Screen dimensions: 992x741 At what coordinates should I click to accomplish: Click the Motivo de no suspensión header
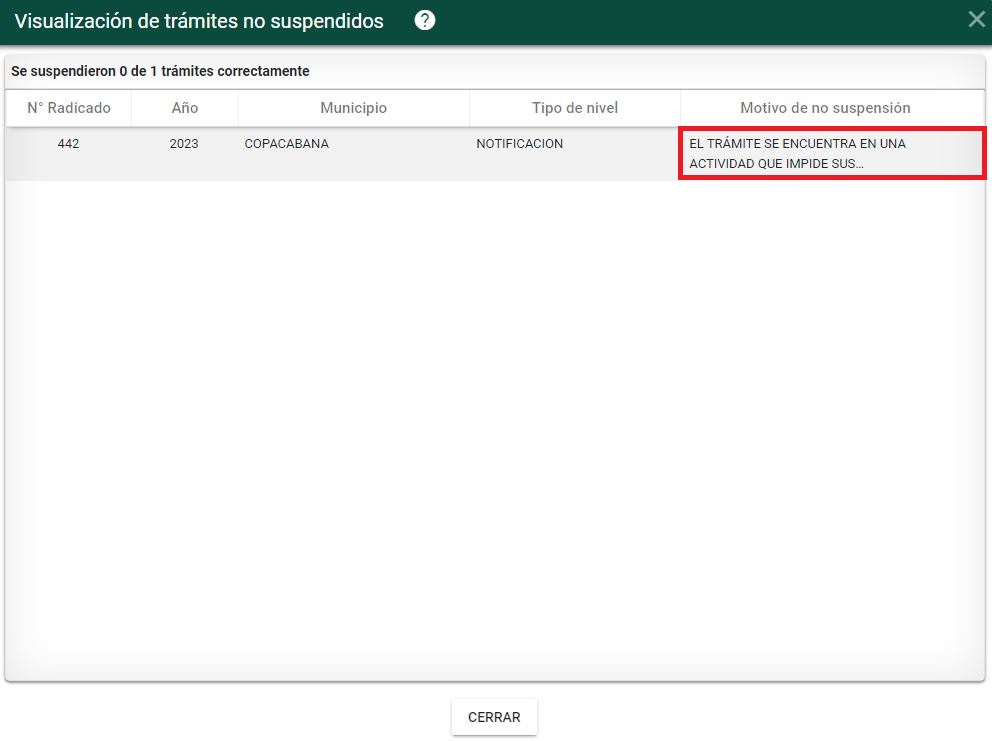click(825, 108)
